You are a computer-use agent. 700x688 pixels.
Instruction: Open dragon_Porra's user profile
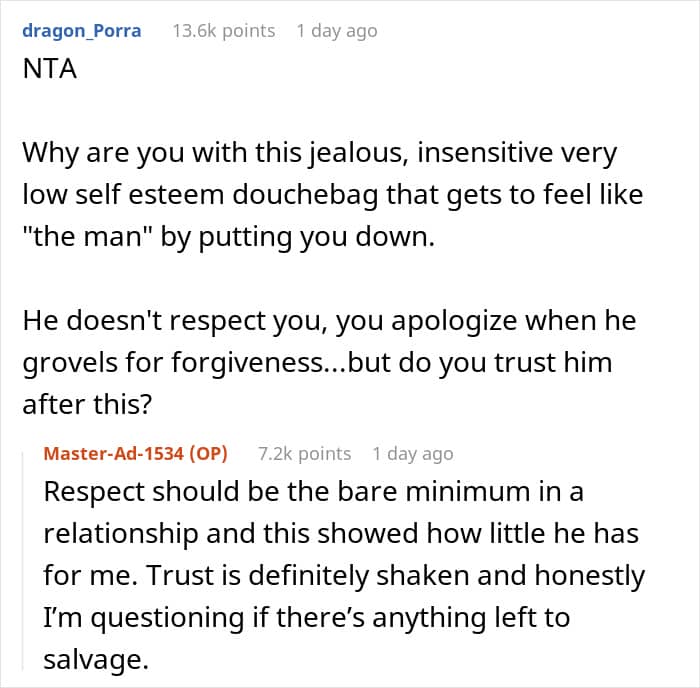pyautogui.click(x=81, y=30)
